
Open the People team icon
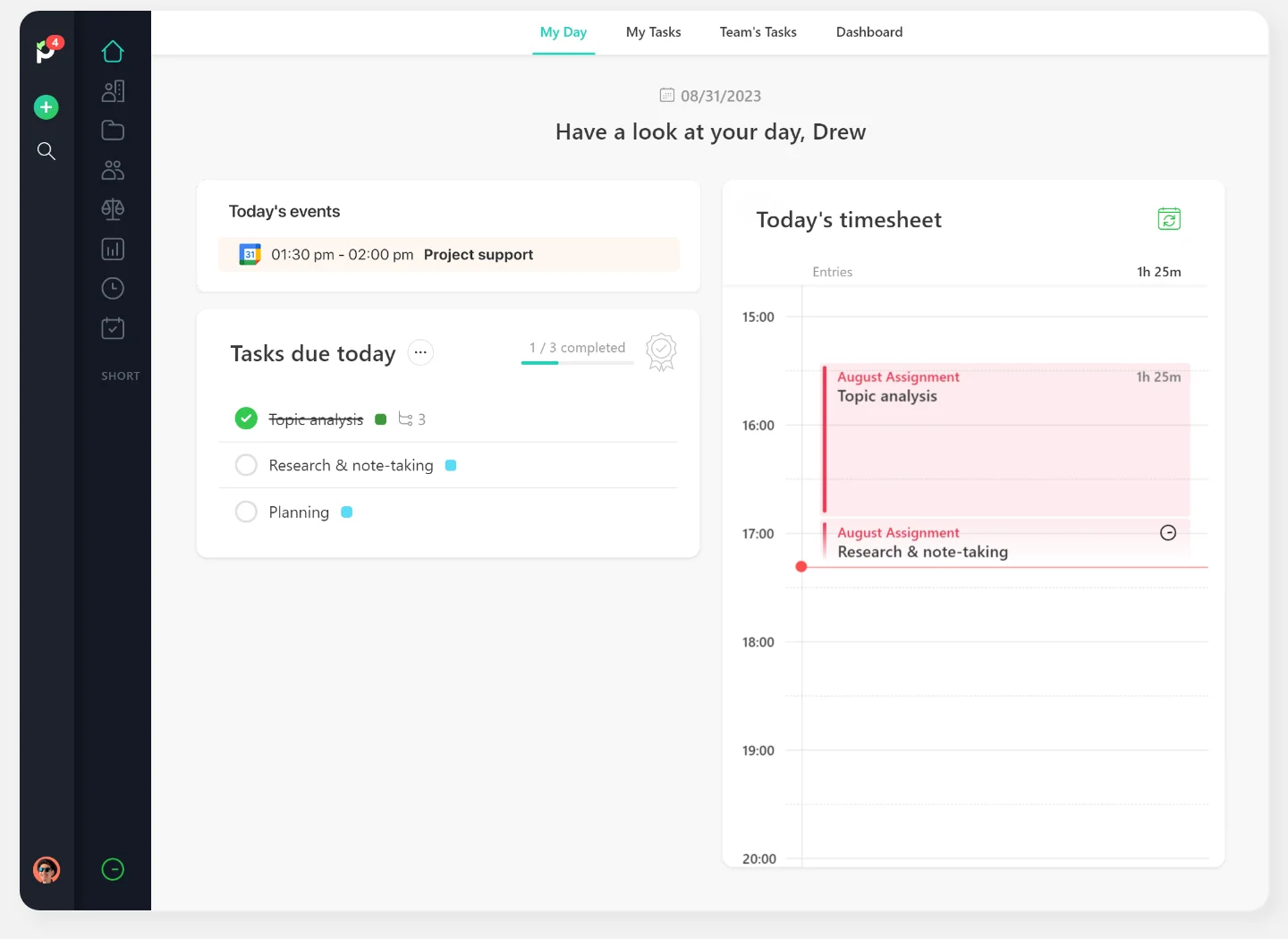pyautogui.click(x=113, y=170)
